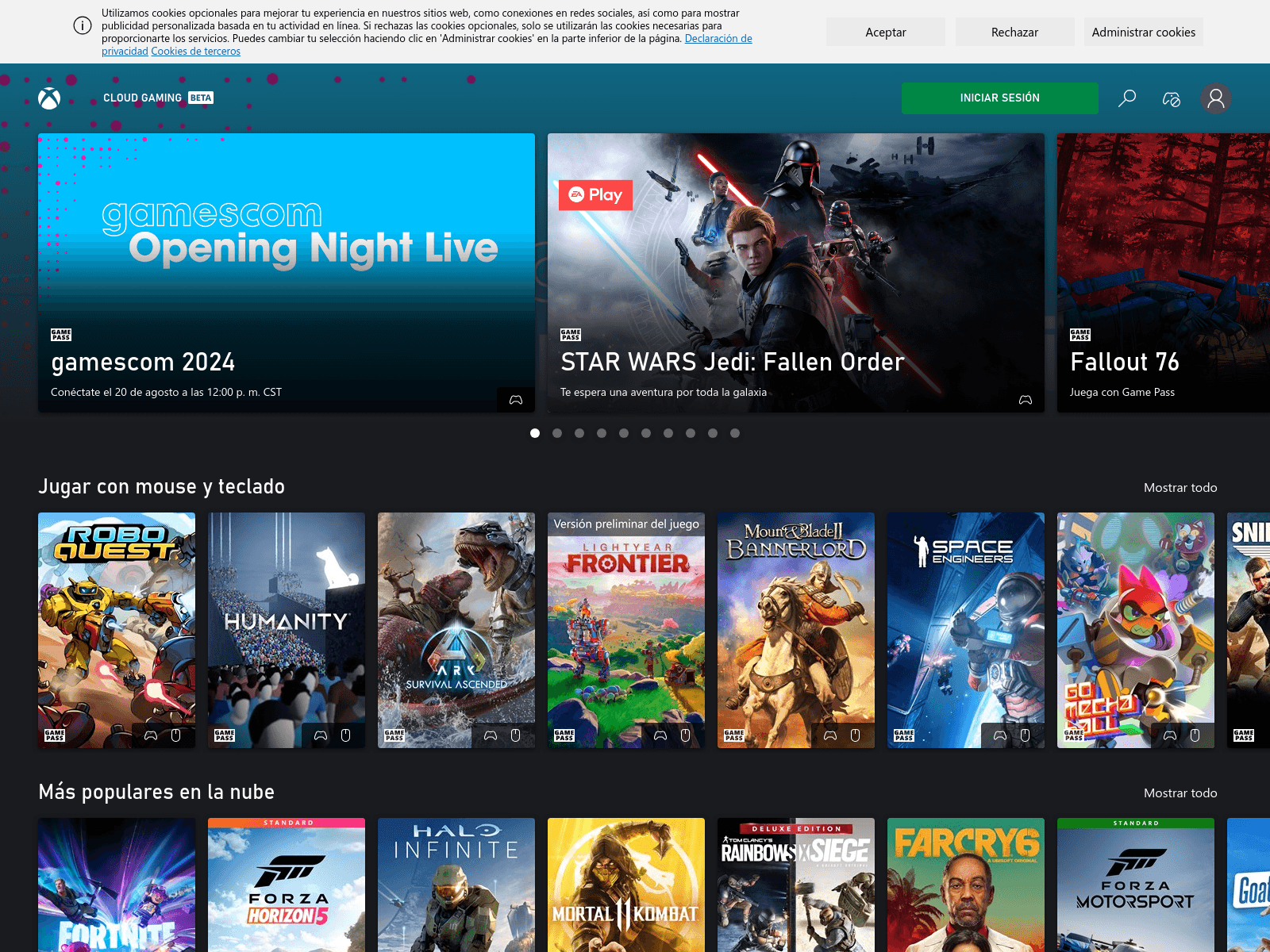
Task: Select the eighth carousel dot
Action: pyautogui.click(x=691, y=433)
